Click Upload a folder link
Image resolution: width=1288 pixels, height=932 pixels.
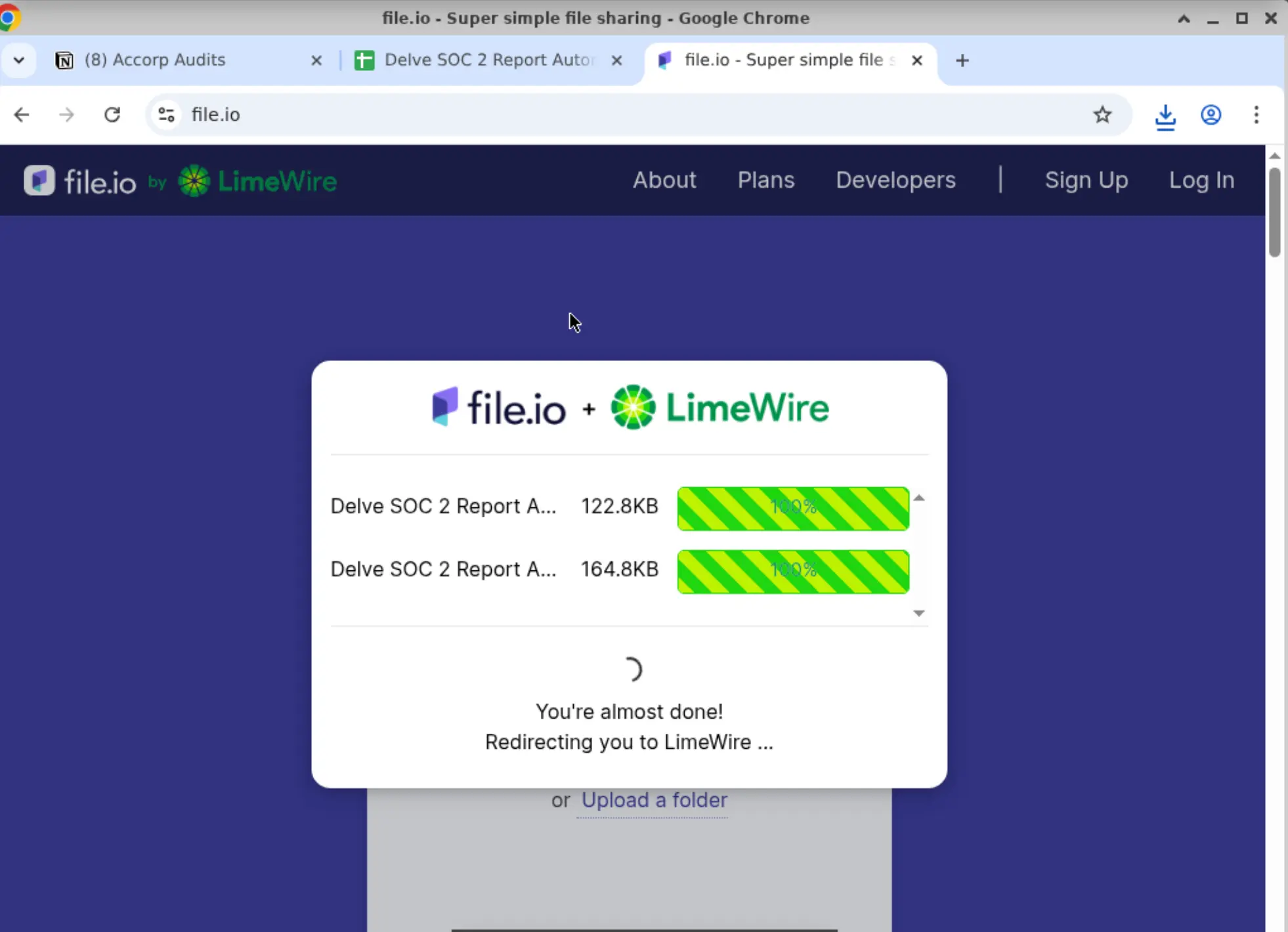pyautogui.click(x=654, y=800)
